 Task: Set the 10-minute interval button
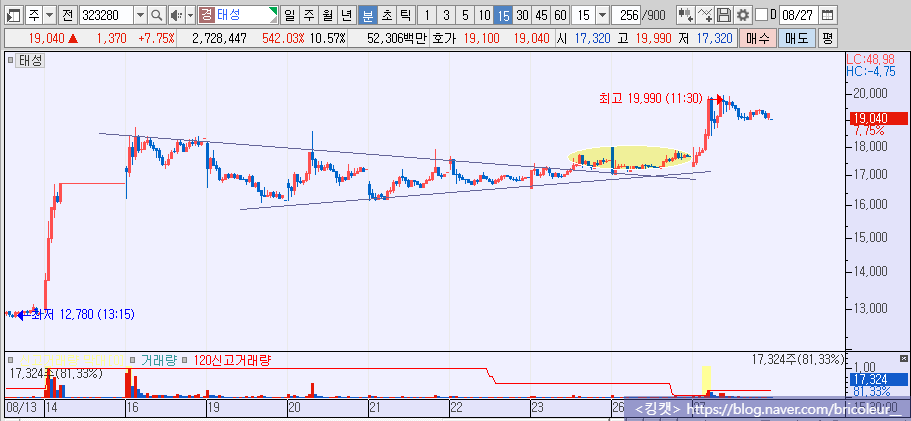pyautogui.click(x=485, y=15)
